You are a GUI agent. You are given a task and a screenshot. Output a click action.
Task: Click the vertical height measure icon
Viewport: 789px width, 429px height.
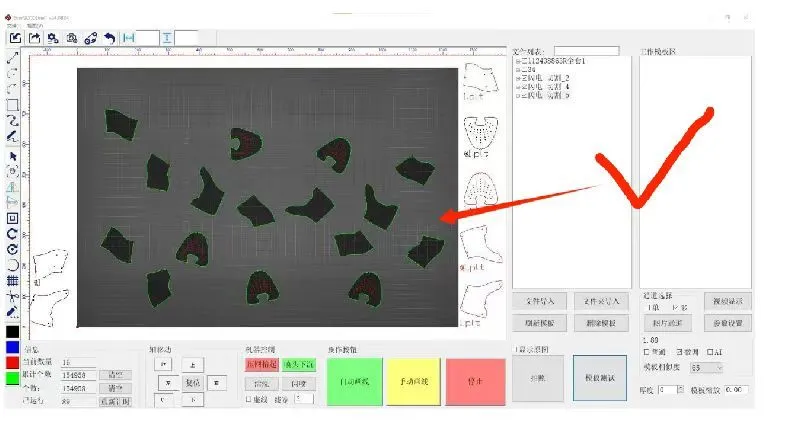(x=167, y=38)
